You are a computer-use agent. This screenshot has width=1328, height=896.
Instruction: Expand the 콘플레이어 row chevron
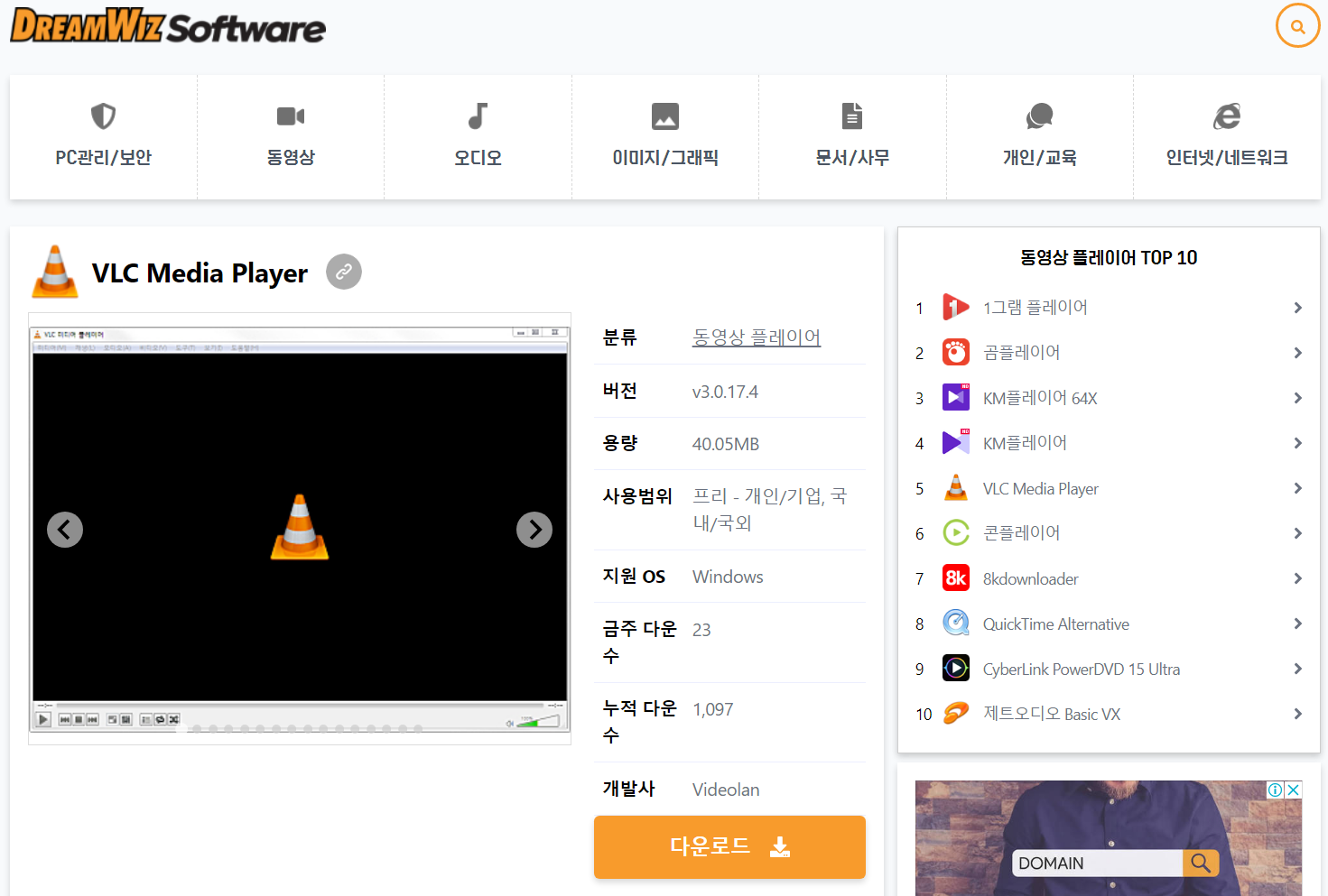pos(1297,533)
